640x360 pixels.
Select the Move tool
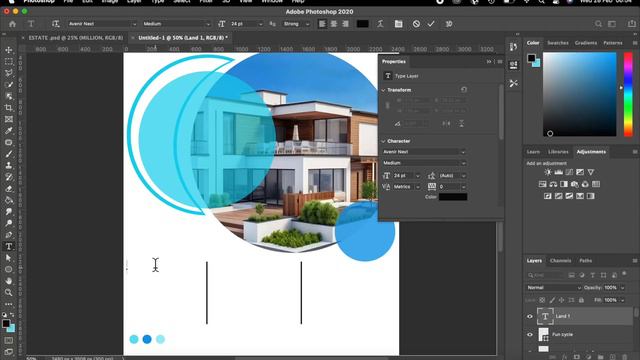pos(9,50)
